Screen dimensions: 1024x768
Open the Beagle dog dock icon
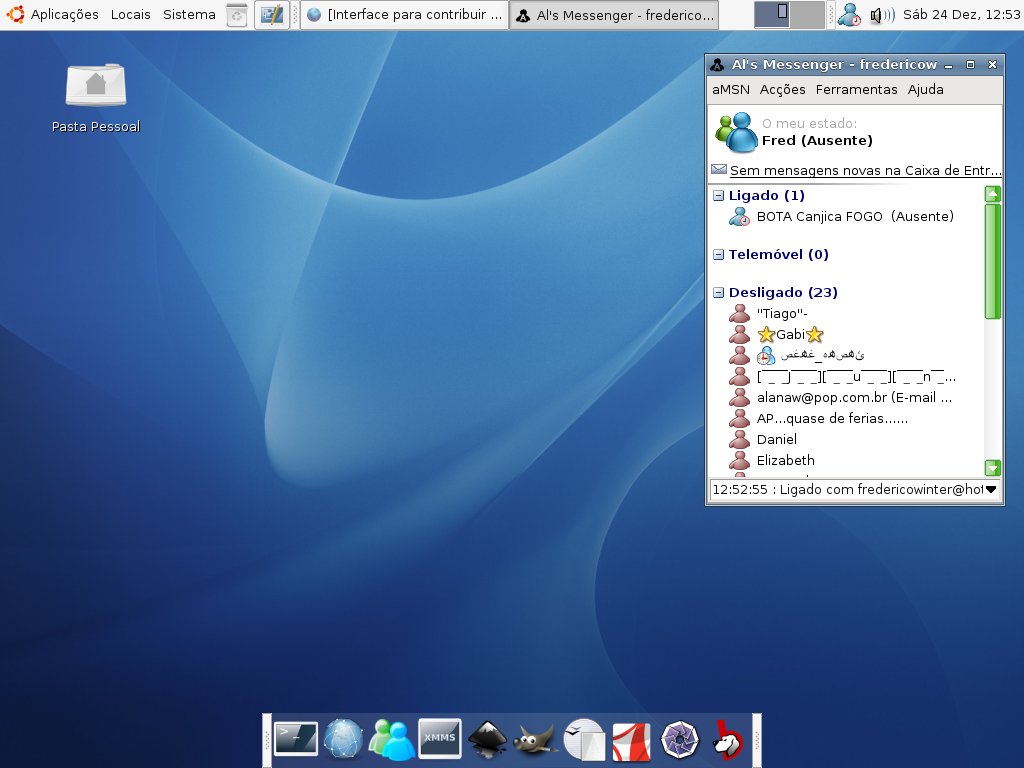tap(727, 740)
